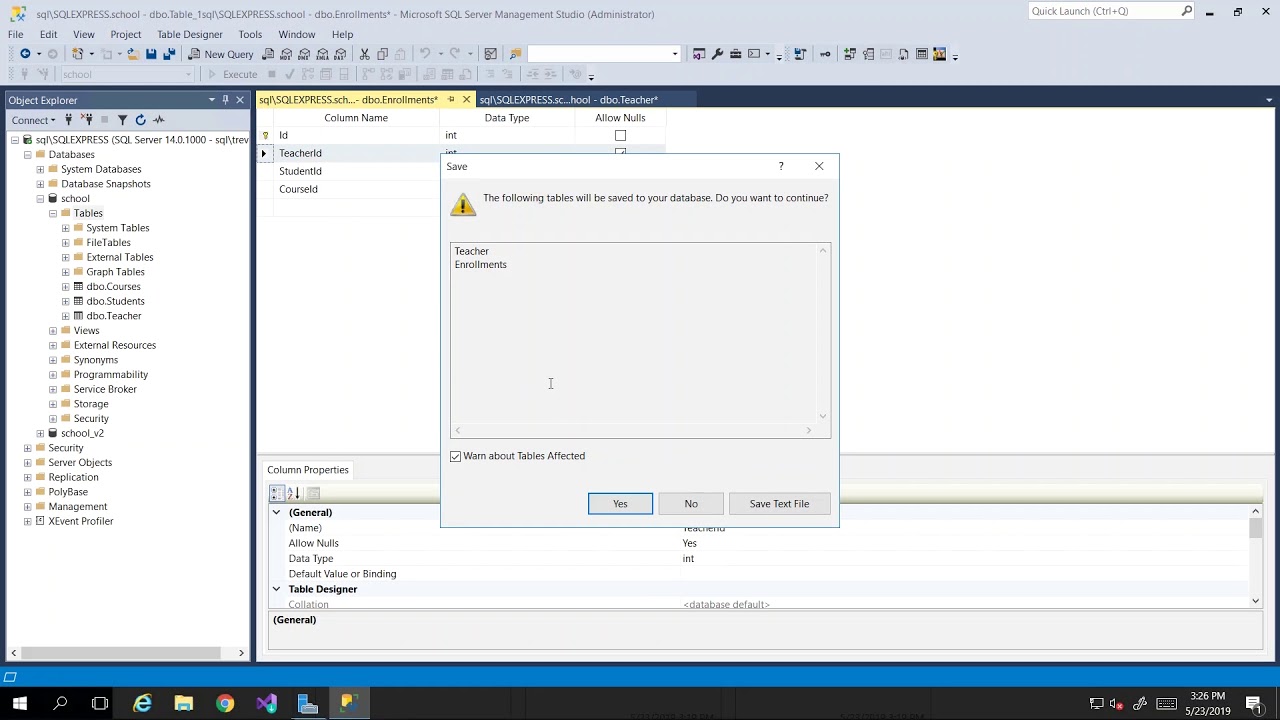Image resolution: width=1280 pixels, height=720 pixels.
Task: Click the Filter icon in Object Explorer
Action: tap(122, 120)
